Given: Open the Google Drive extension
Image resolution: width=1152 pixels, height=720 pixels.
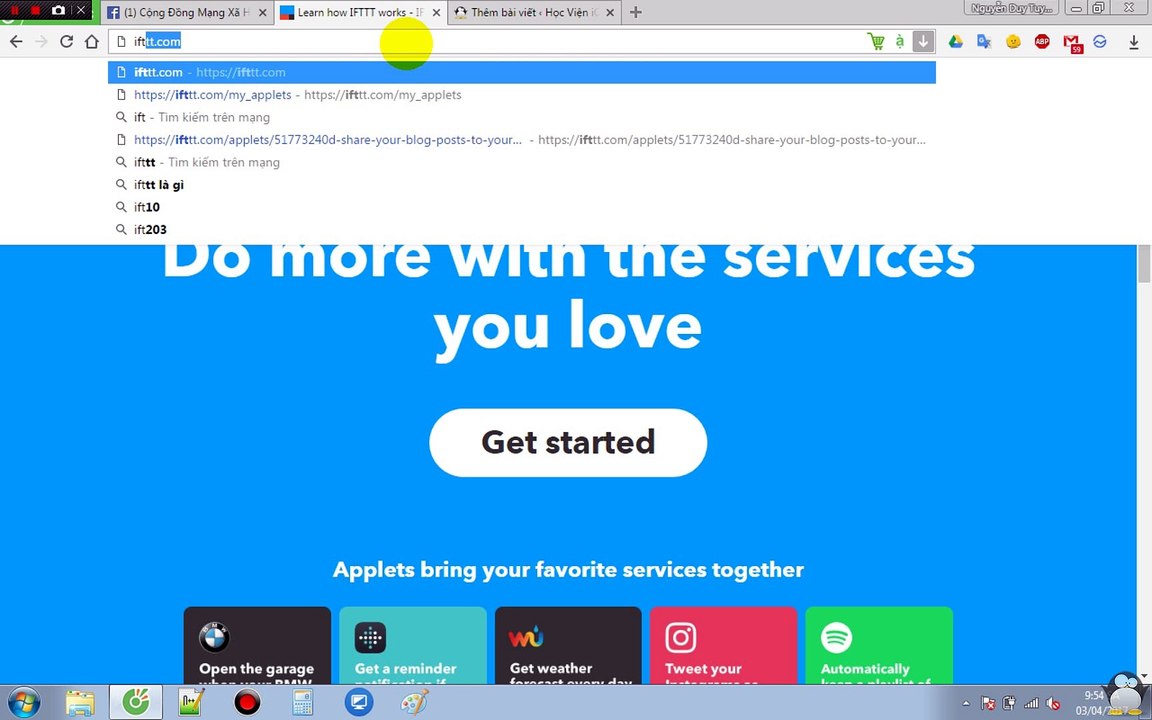Looking at the screenshot, I should [x=955, y=42].
